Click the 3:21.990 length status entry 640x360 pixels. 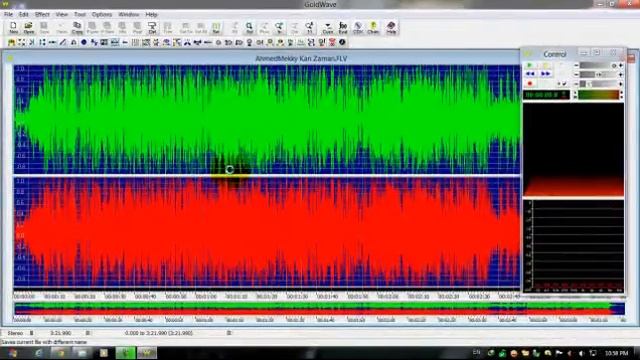pyautogui.click(x=60, y=333)
